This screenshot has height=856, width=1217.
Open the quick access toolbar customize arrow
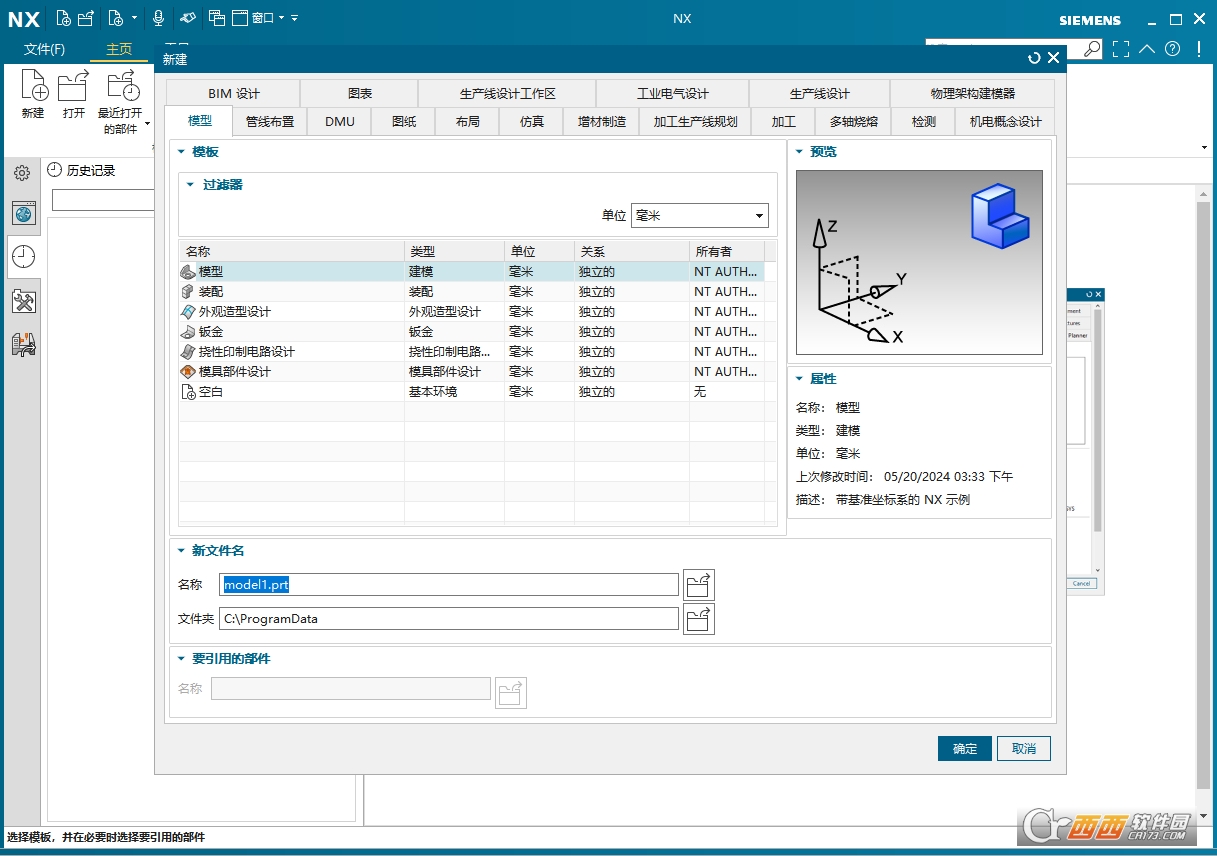[x=294, y=18]
